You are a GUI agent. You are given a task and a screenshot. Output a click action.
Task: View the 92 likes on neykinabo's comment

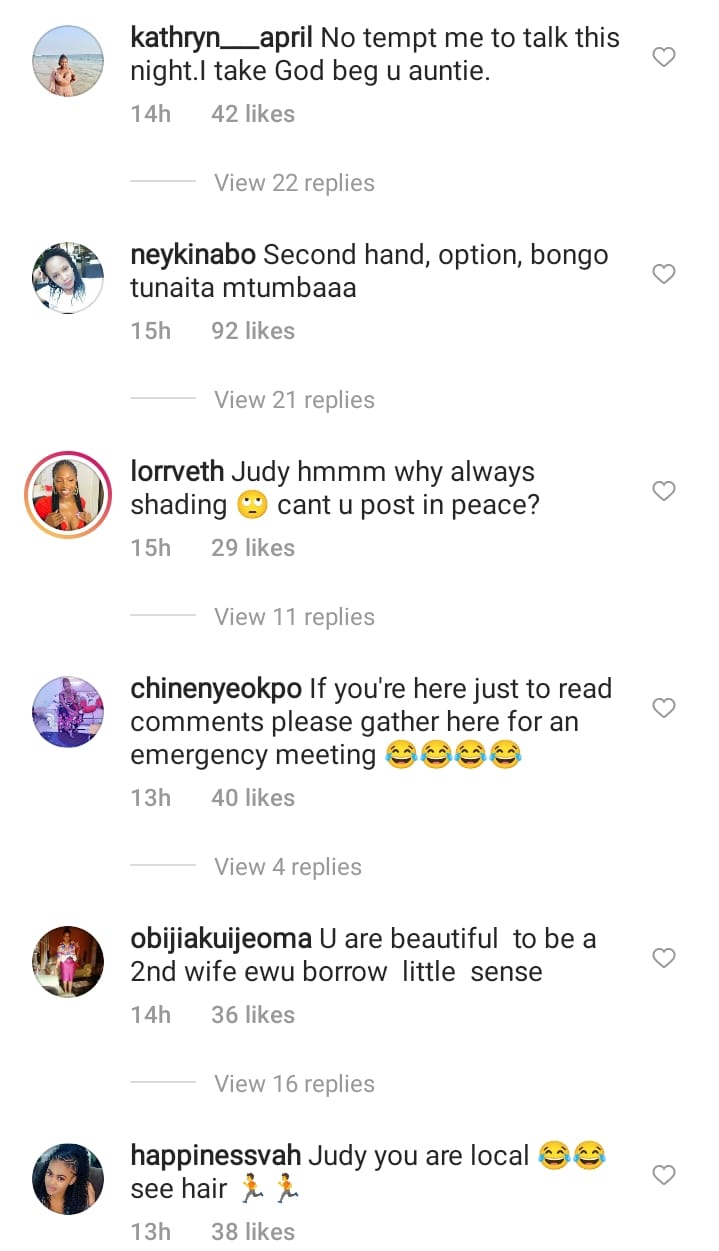(253, 331)
